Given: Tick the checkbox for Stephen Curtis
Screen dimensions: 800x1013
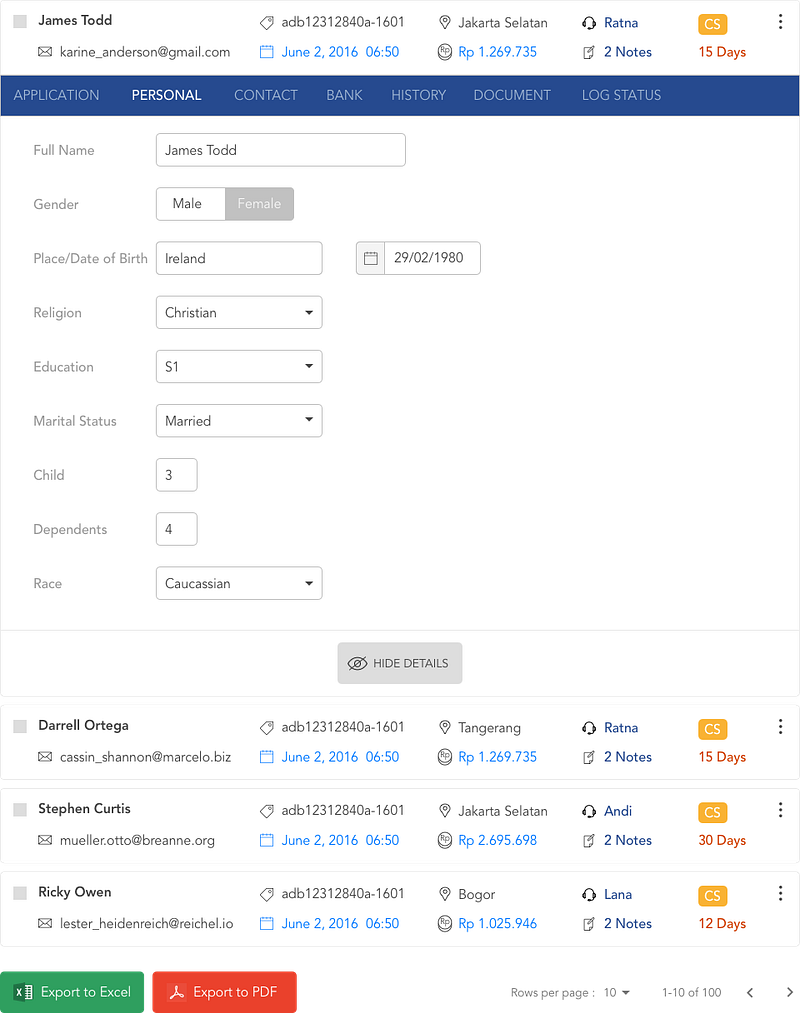Looking at the screenshot, I should pos(20,809).
